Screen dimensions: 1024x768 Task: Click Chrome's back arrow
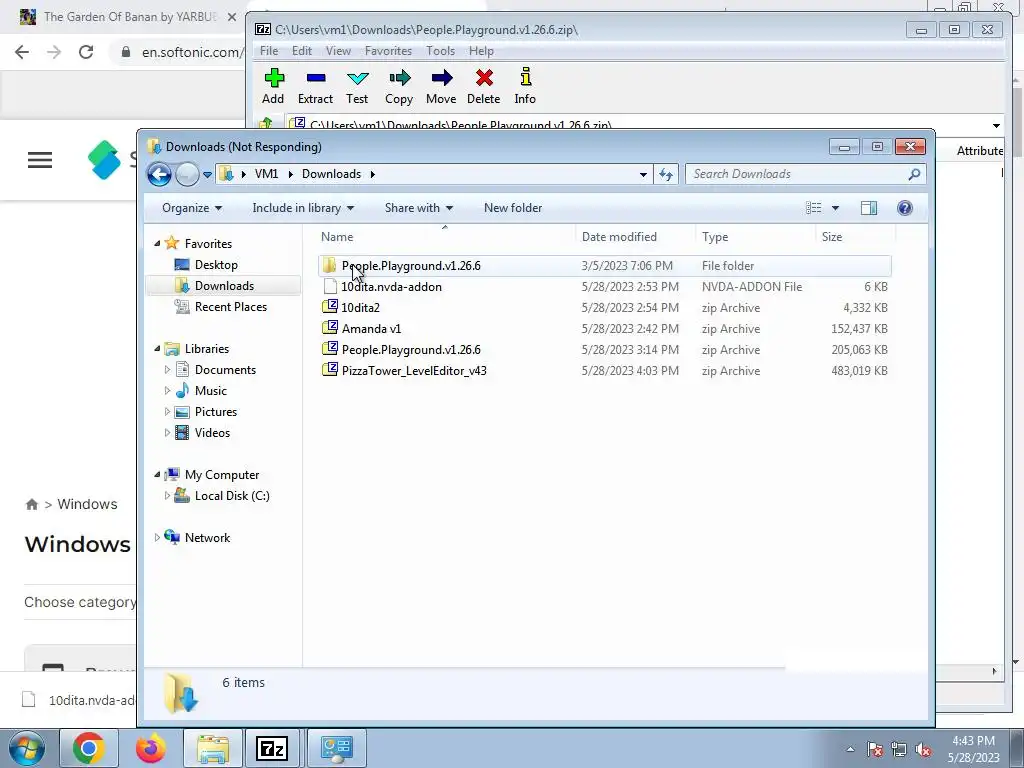22,52
